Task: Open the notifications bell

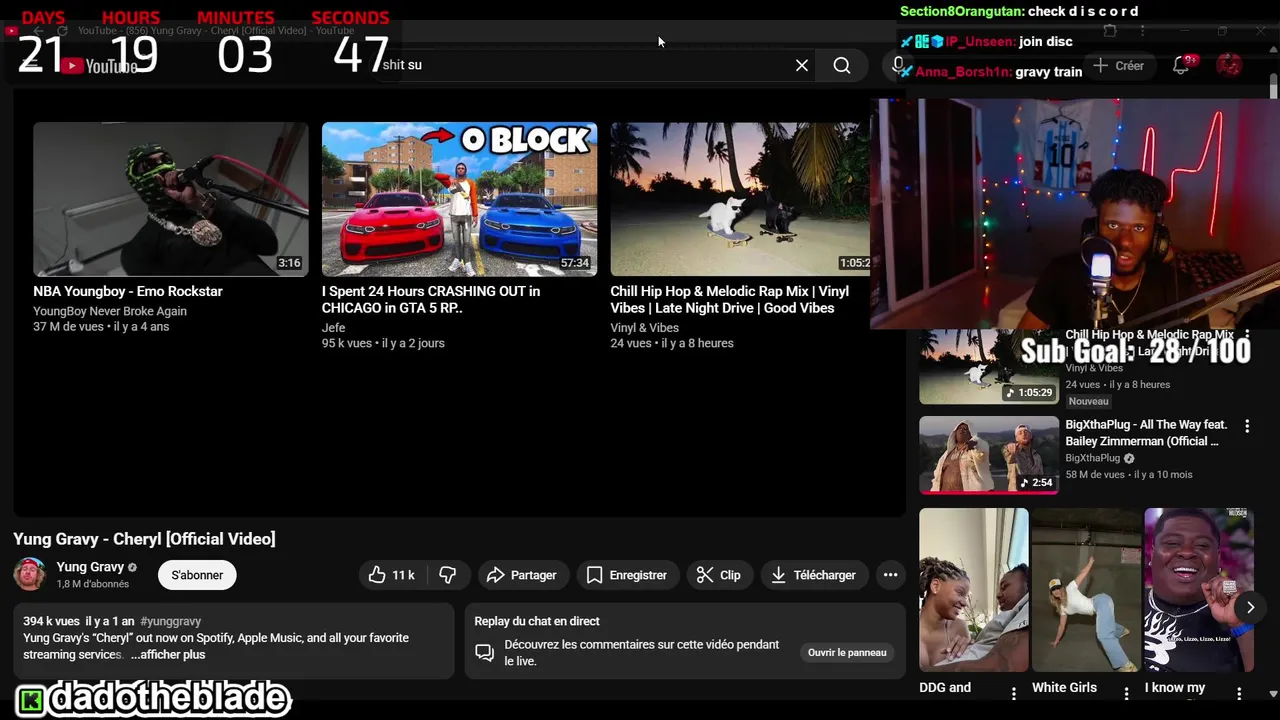Action: click(x=1181, y=65)
